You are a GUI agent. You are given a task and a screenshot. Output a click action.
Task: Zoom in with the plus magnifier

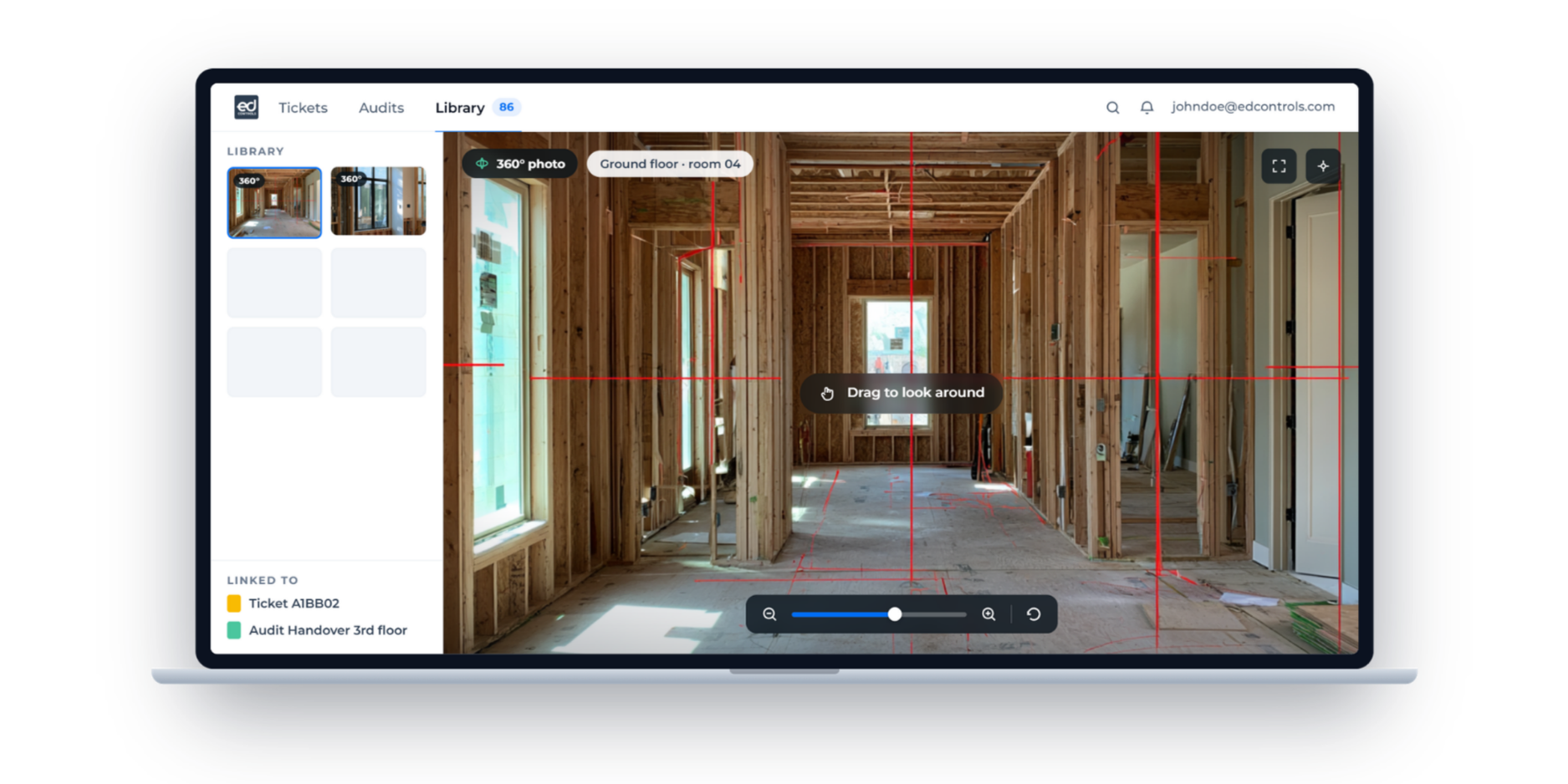pos(988,614)
